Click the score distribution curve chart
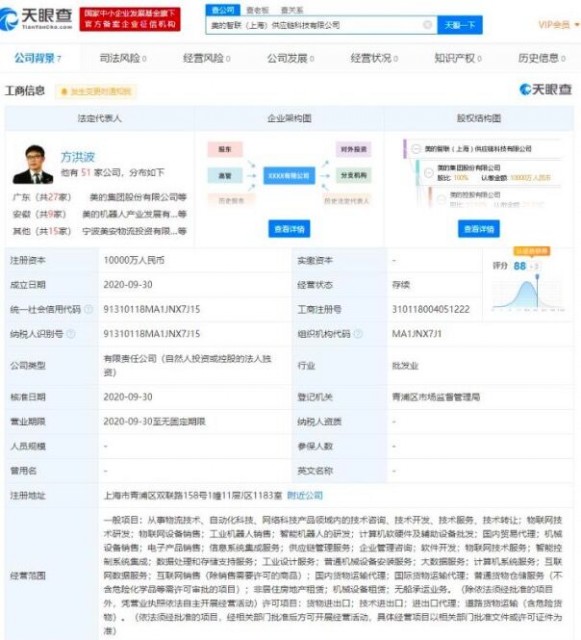Viewport: 581px width, 640px height. click(528, 294)
